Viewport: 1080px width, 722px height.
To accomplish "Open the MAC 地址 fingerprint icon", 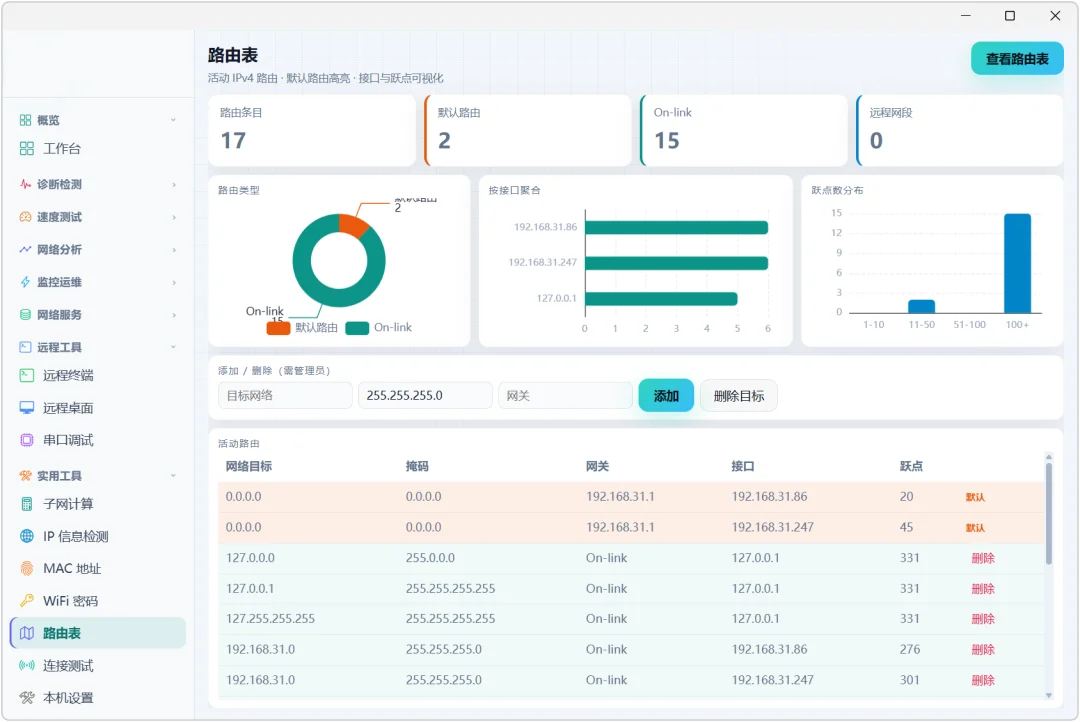I will point(27,569).
